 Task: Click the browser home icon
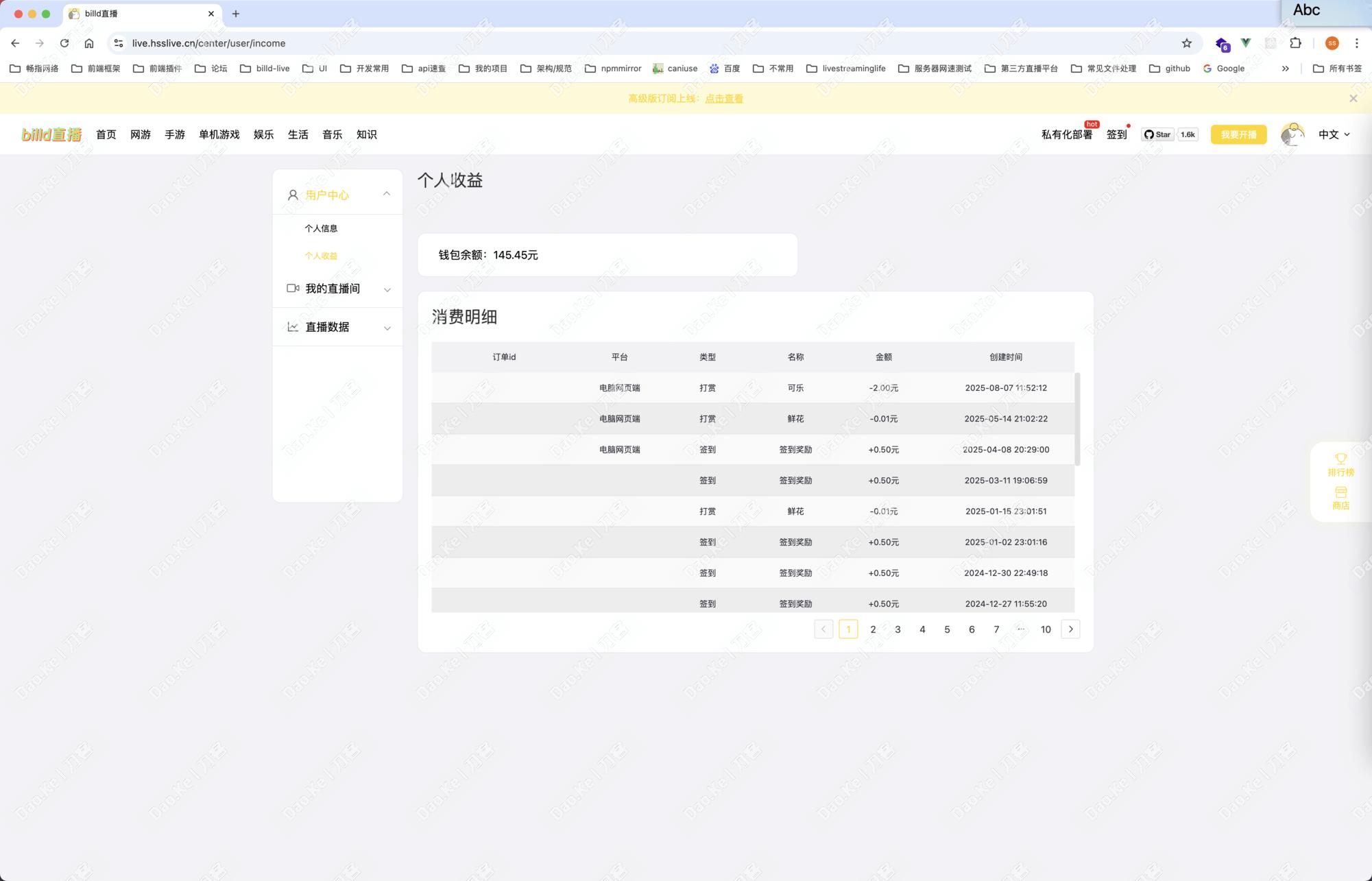pos(89,43)
